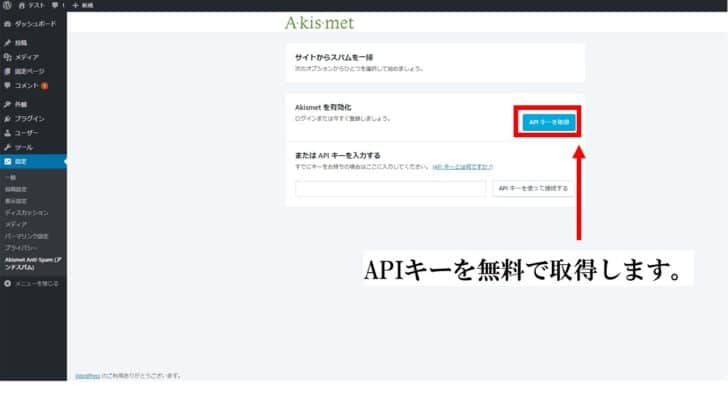Open the 一般 settings submenu
728x410 pixels.
tap(11, 177)
